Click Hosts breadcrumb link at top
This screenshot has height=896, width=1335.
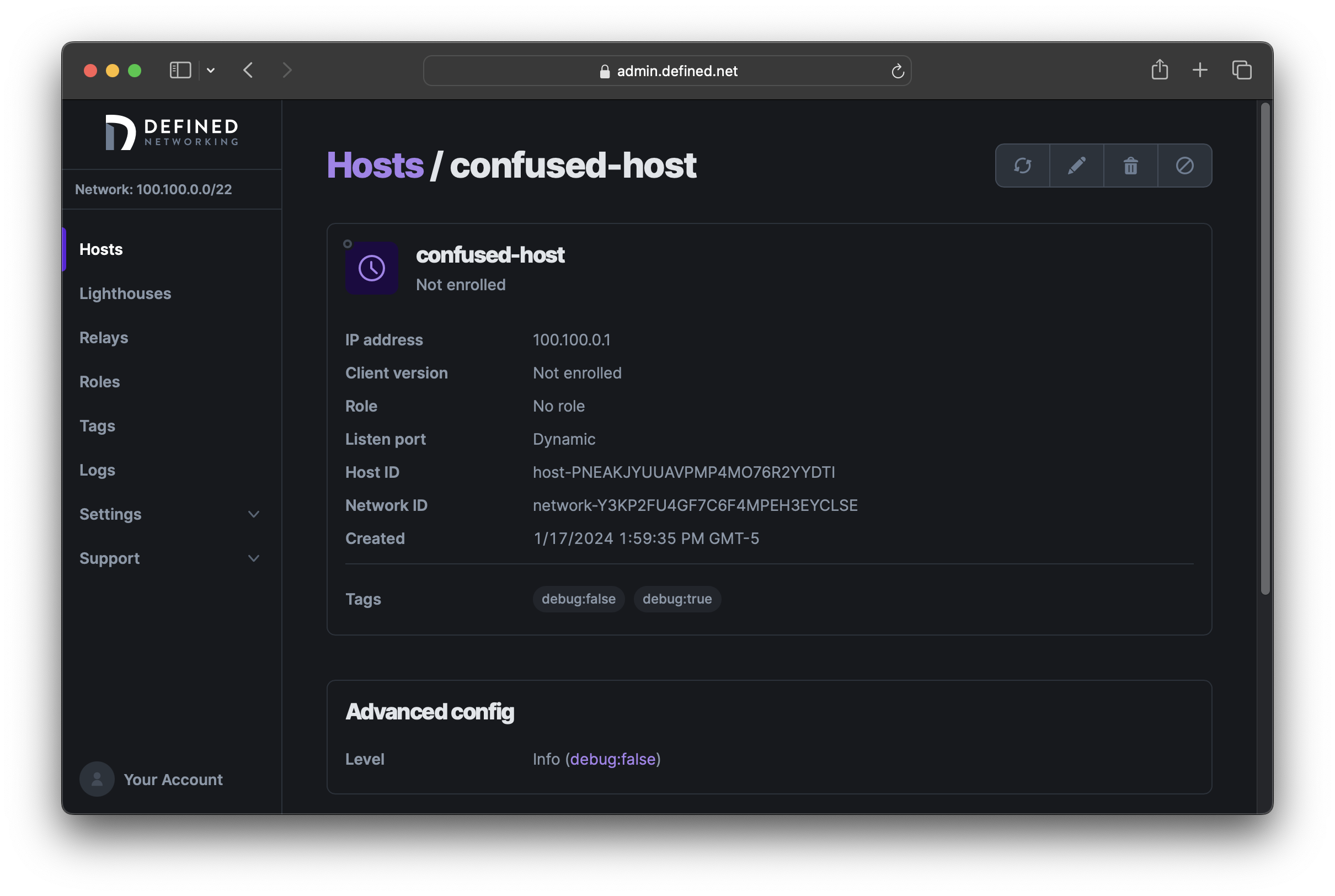pyautogui.click(x=374, y=165)
